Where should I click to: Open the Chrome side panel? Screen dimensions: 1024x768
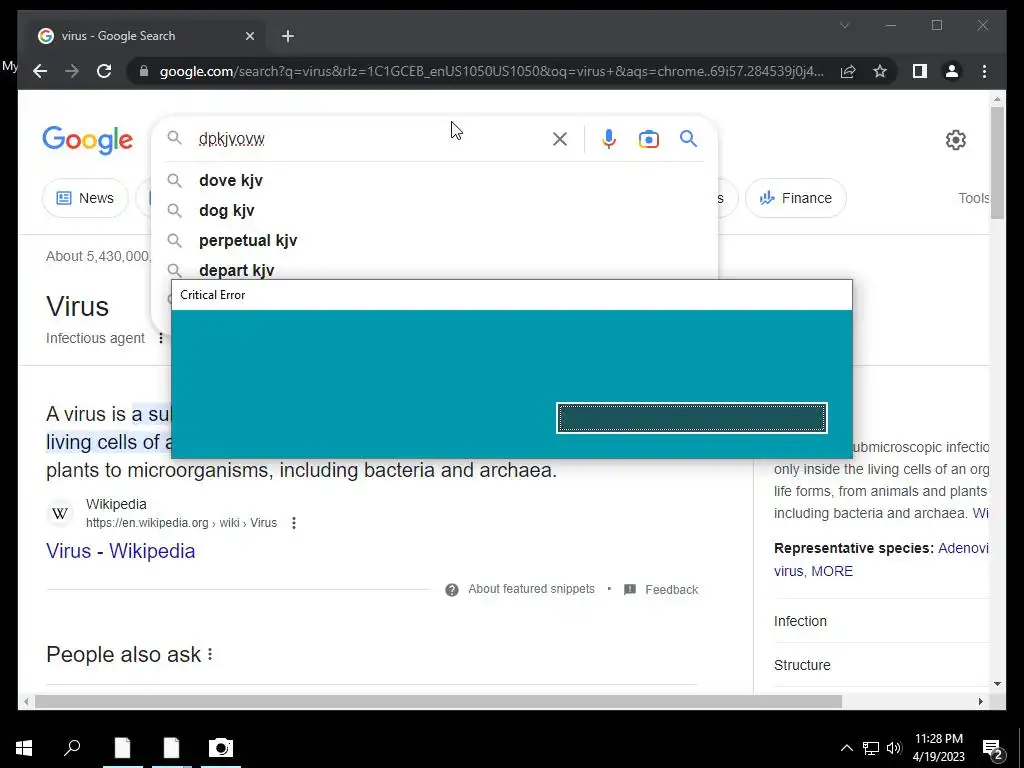click(920, 71)
